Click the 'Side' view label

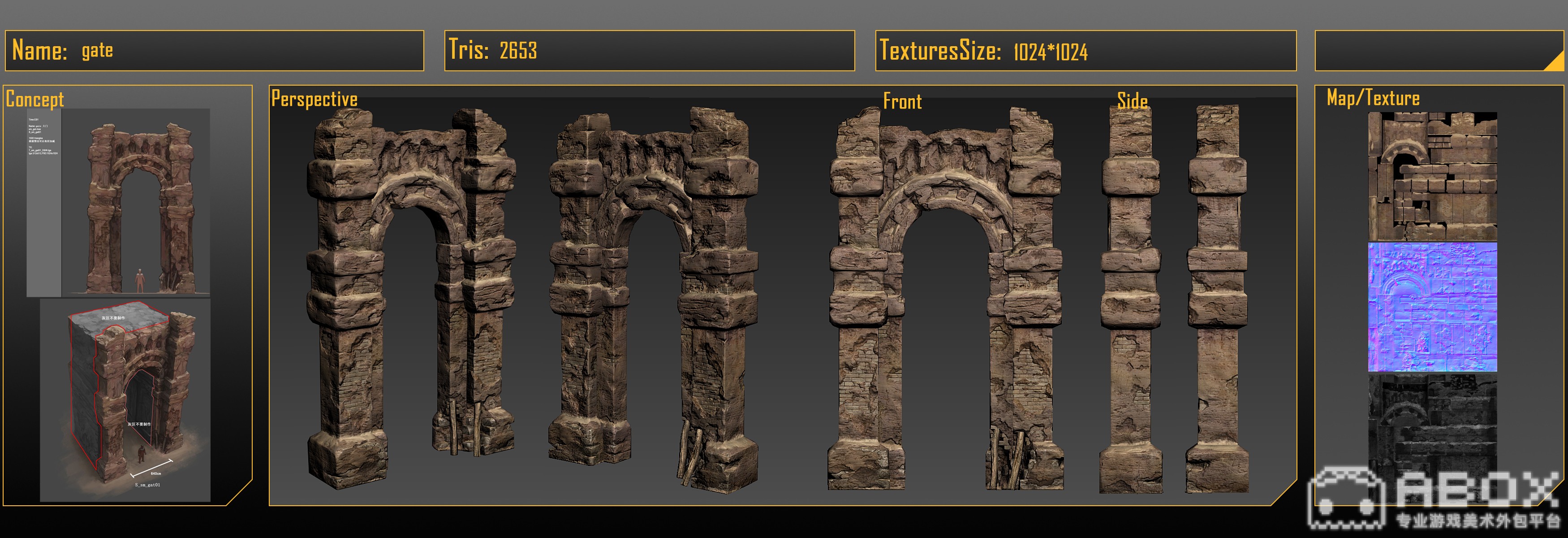(1132, 100)
